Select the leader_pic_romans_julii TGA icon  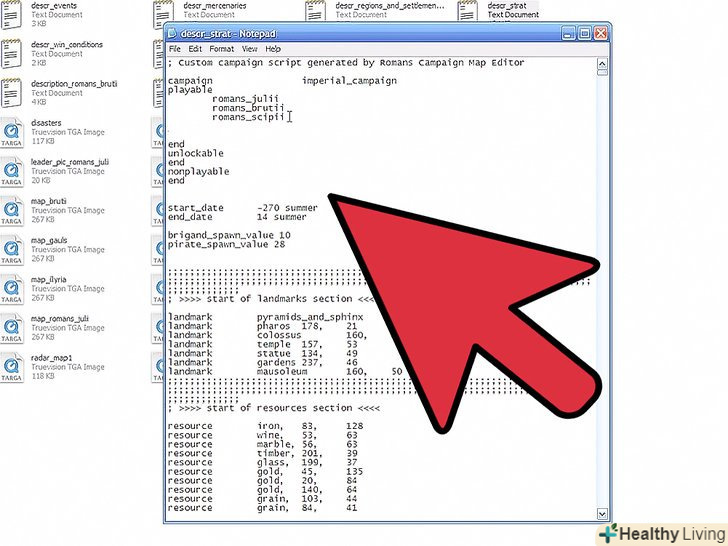pos(11,171)
